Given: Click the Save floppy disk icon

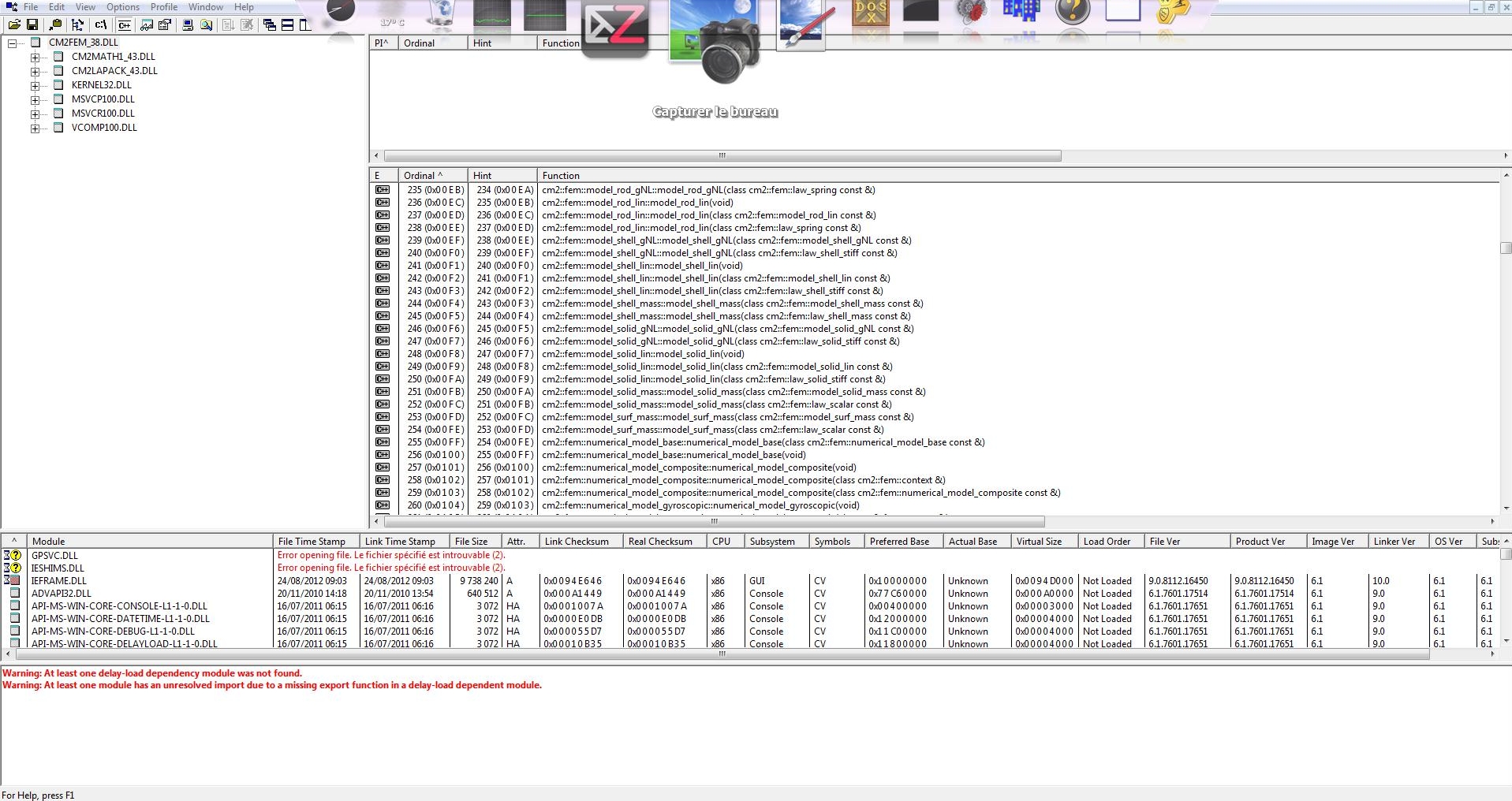Looking at the screenshot, I should [32, 24].
